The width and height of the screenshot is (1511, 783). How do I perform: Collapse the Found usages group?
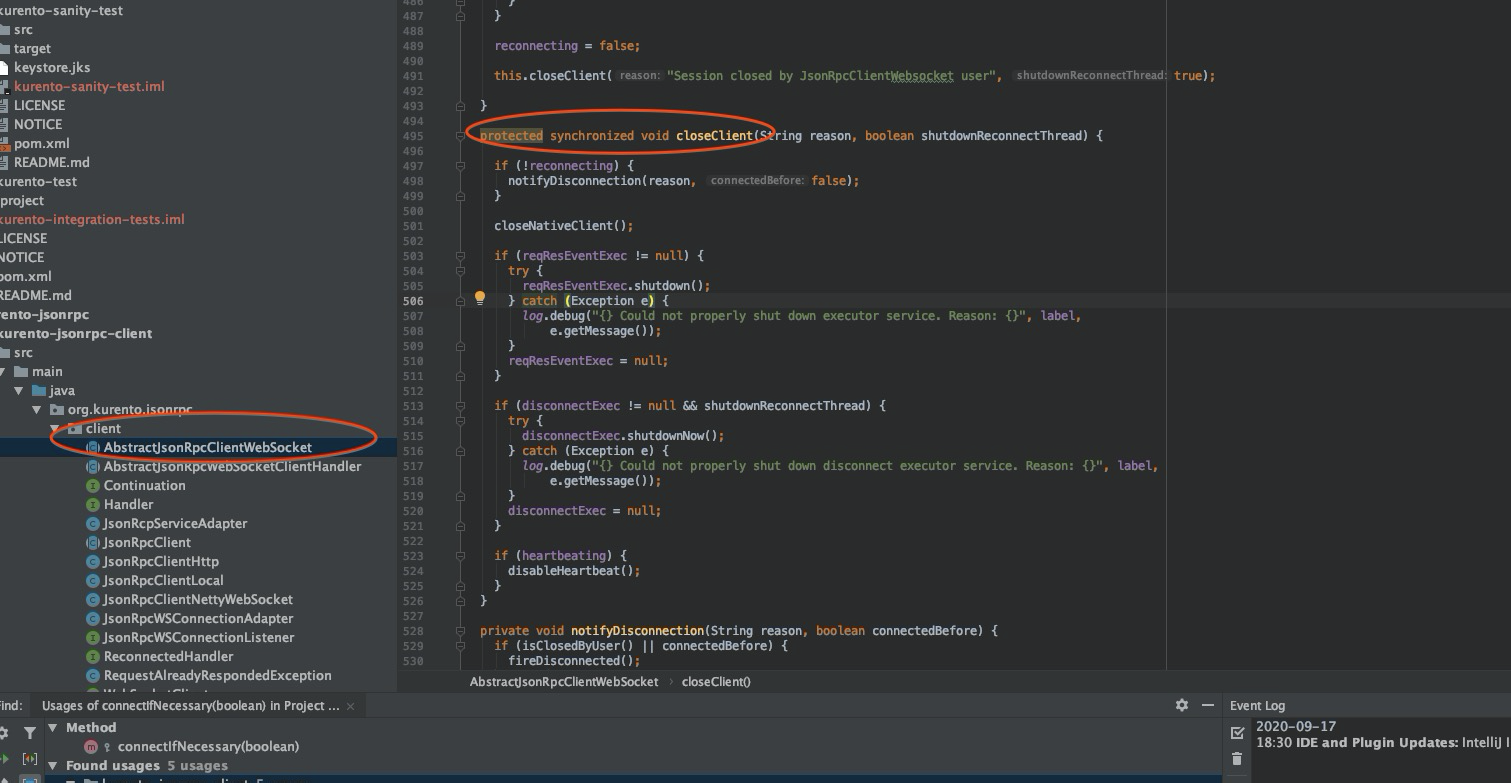click(x=52, y=764)
